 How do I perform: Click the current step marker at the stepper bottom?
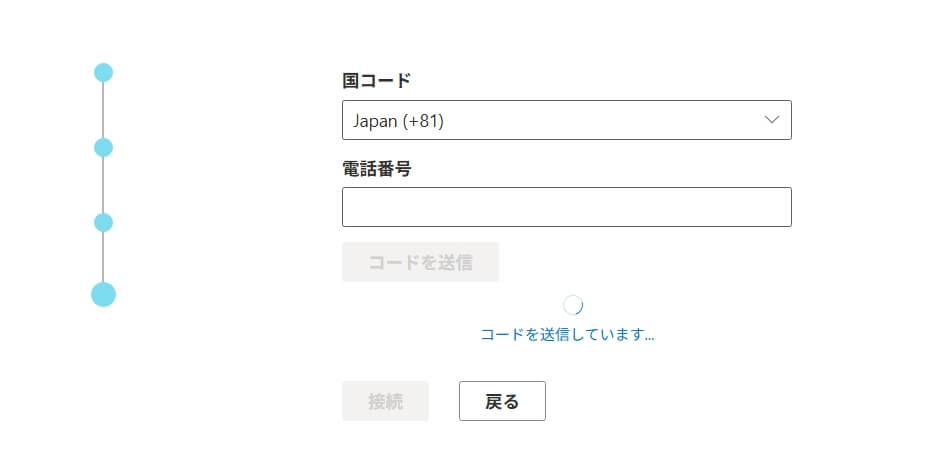(x=103, y=294)
